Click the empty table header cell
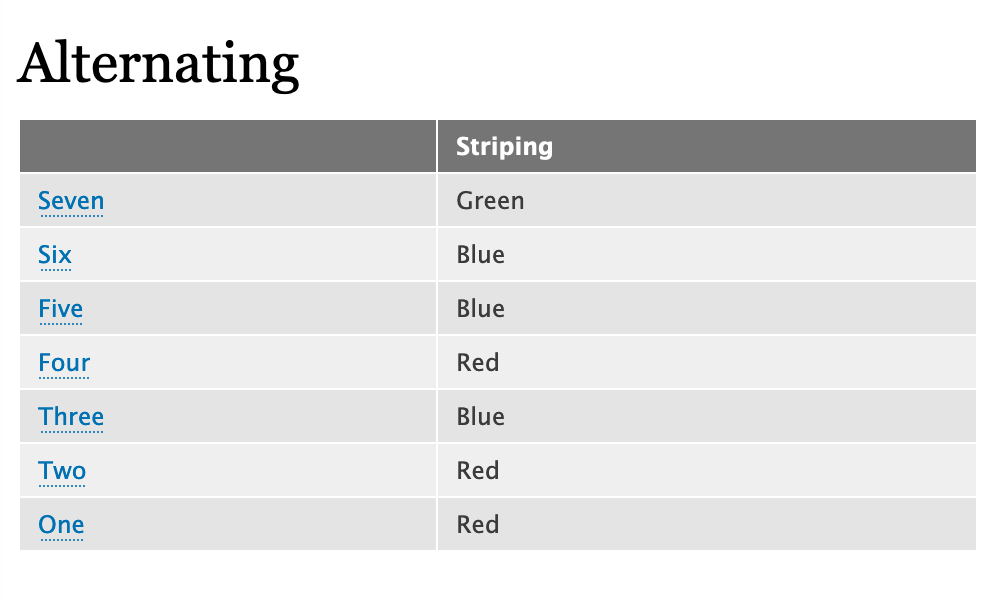Image resolution: width=996 pixels, height=602 pixels. 227,145
